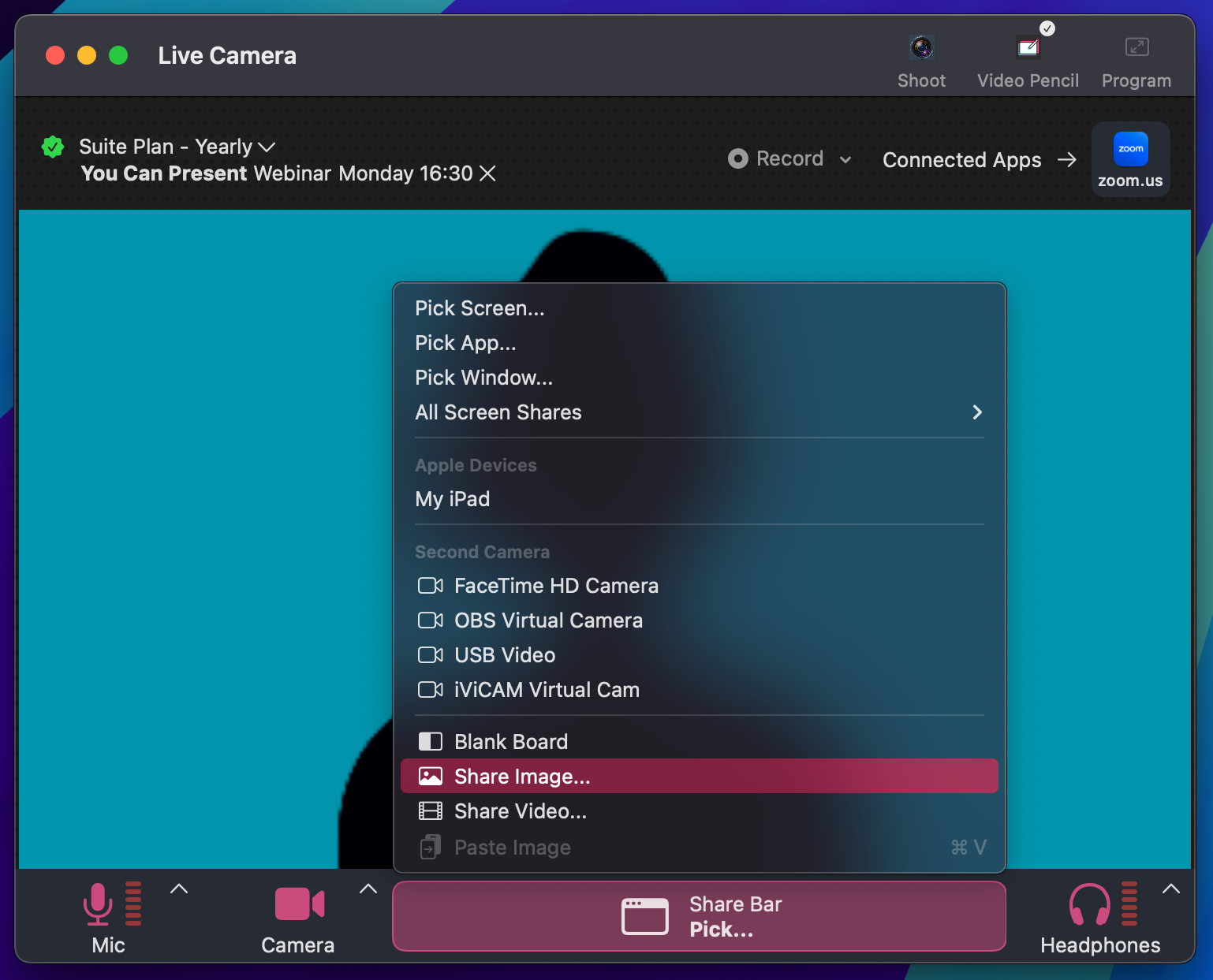This screenshot has height=980, width=1213.
Task: Select My iPad under Apple Devices
Action: (700, 499)
